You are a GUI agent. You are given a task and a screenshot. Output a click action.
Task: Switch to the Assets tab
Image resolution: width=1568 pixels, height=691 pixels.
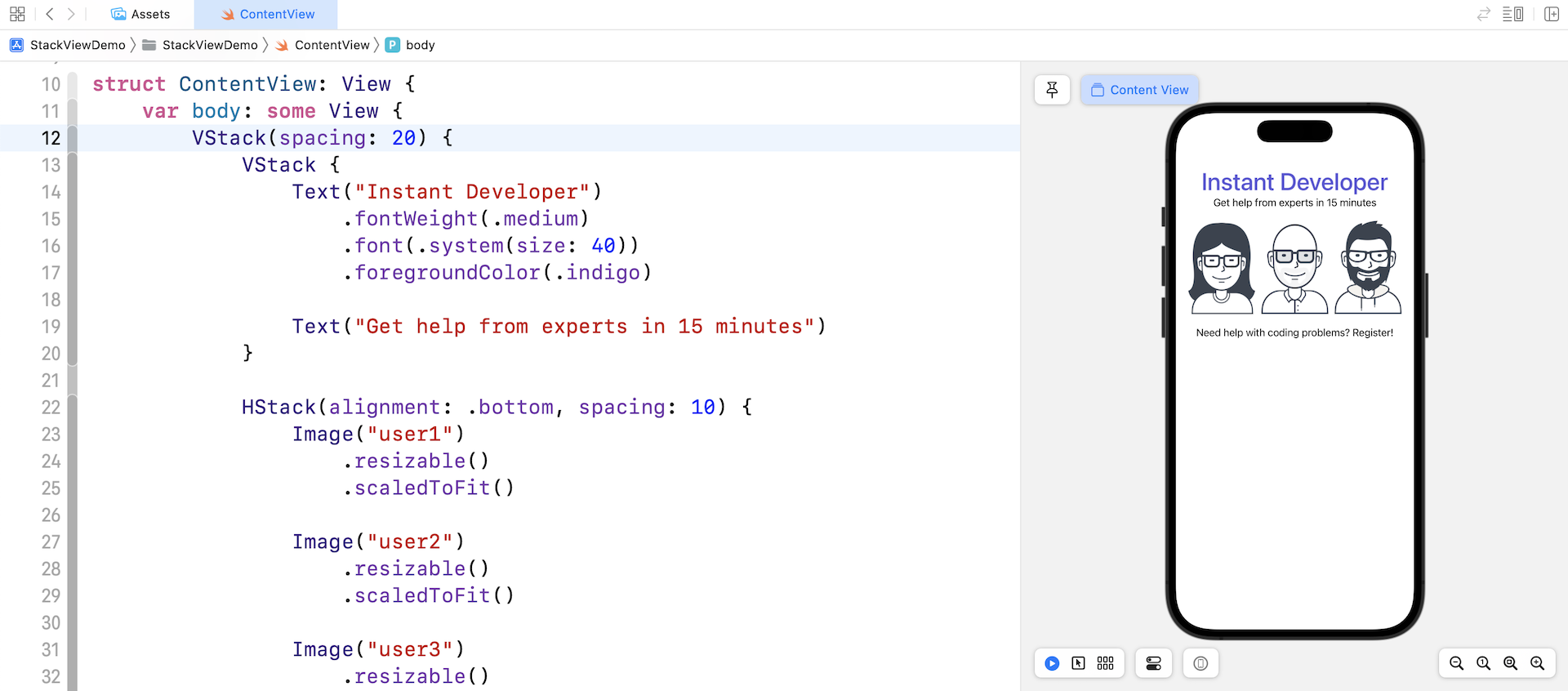click(x=140, y=14)
